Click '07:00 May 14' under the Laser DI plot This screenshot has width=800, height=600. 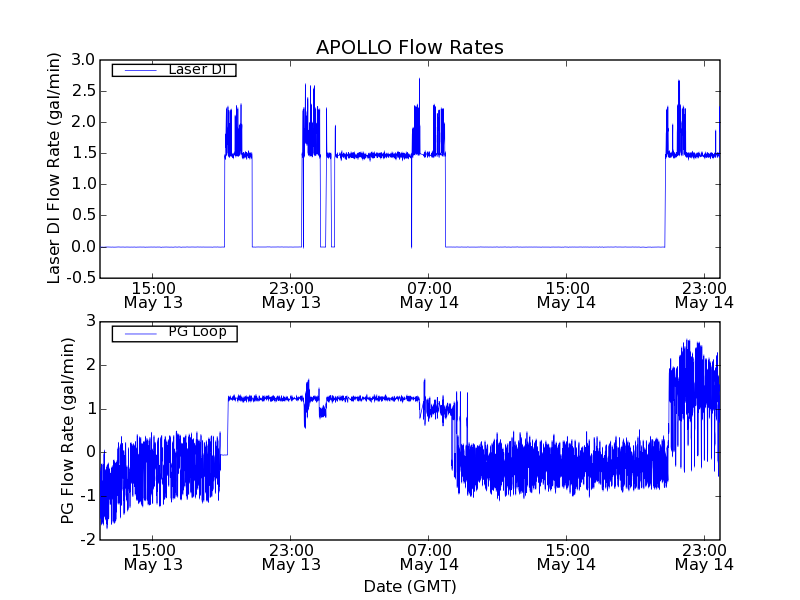[x=429, y=295]
